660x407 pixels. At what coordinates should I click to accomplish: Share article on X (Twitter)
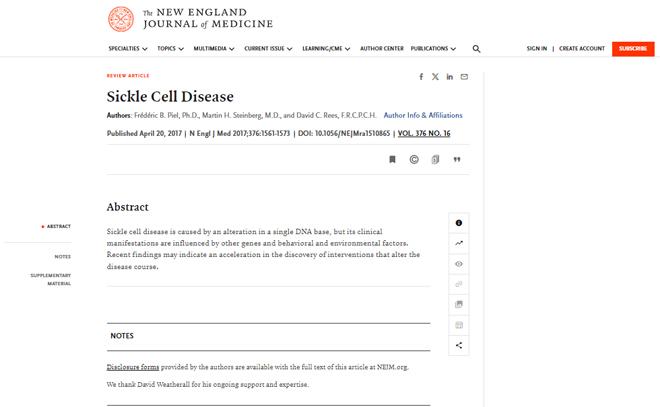tap(435, 77)
